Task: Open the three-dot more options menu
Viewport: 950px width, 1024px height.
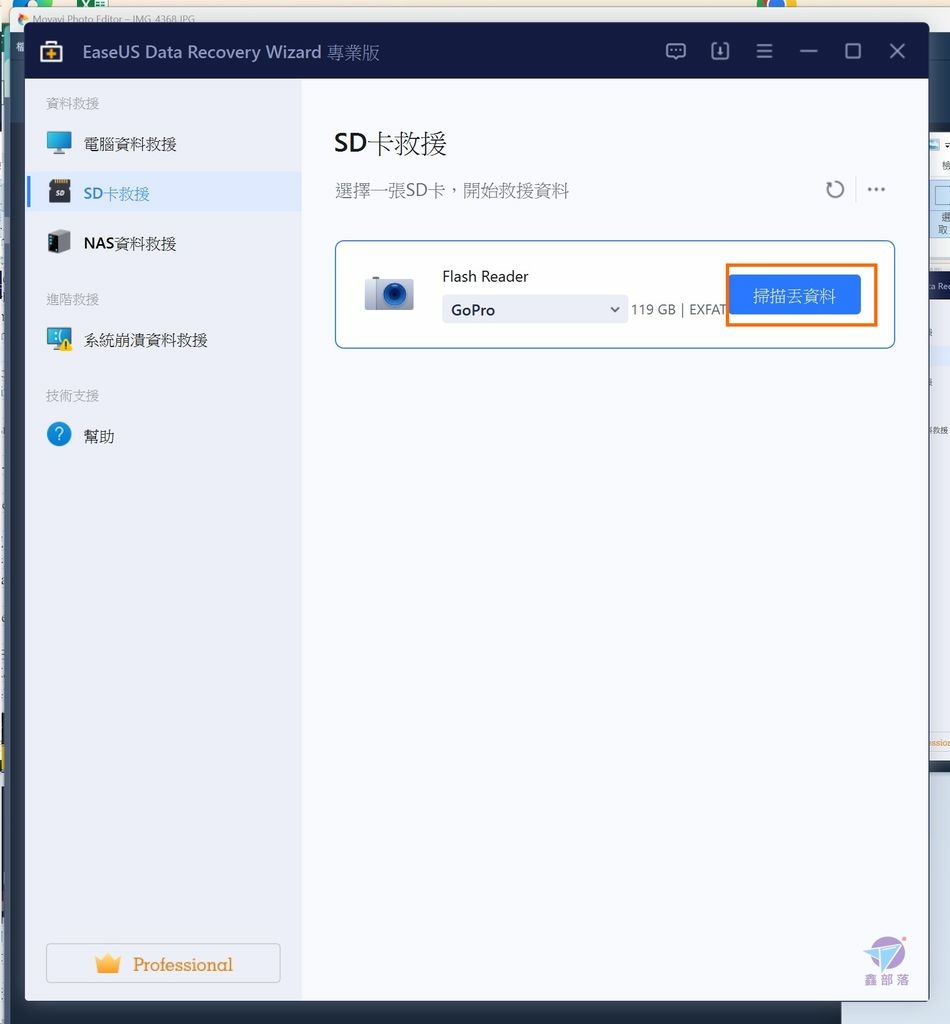Action: tap(876, 189)
